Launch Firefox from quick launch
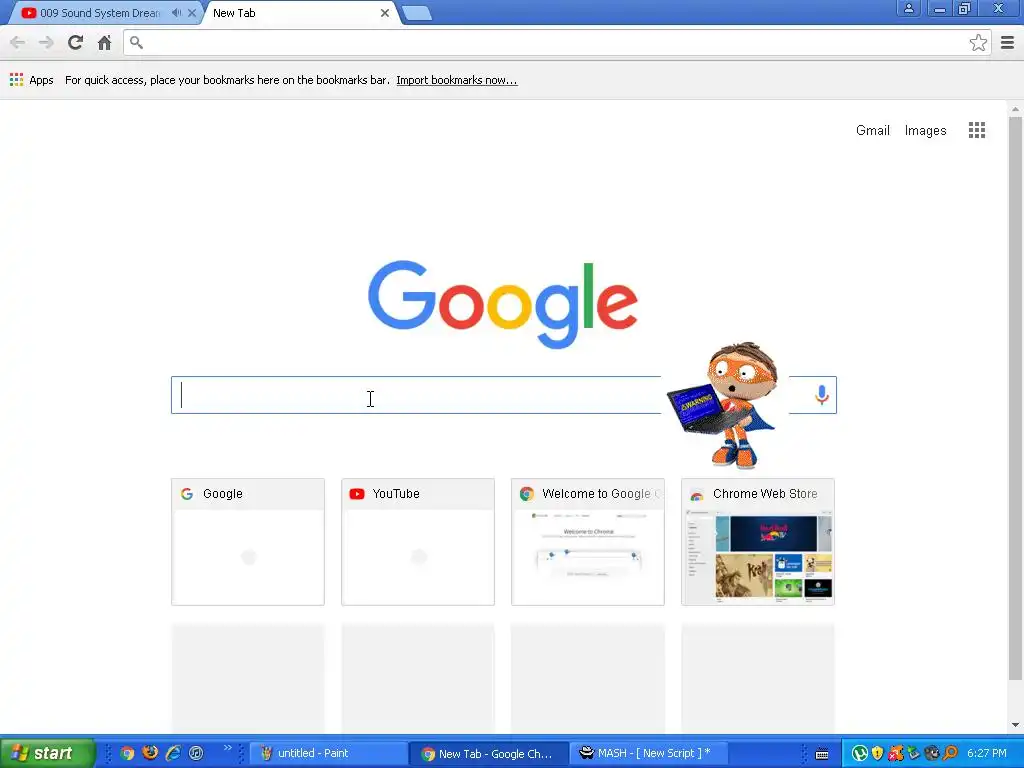 (x=150, y=753)
